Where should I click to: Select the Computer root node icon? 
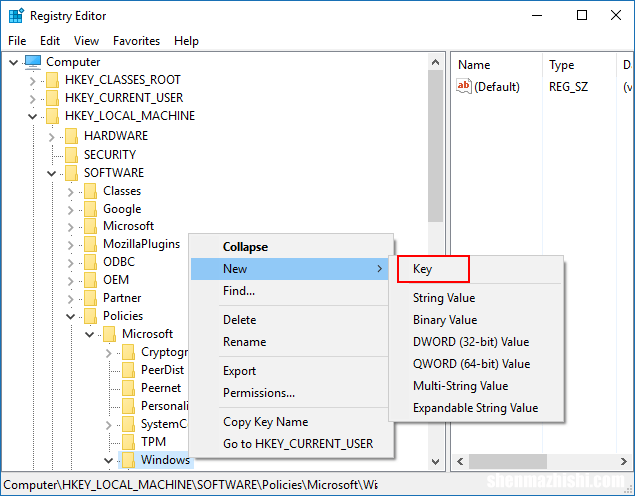coord(33,62)
